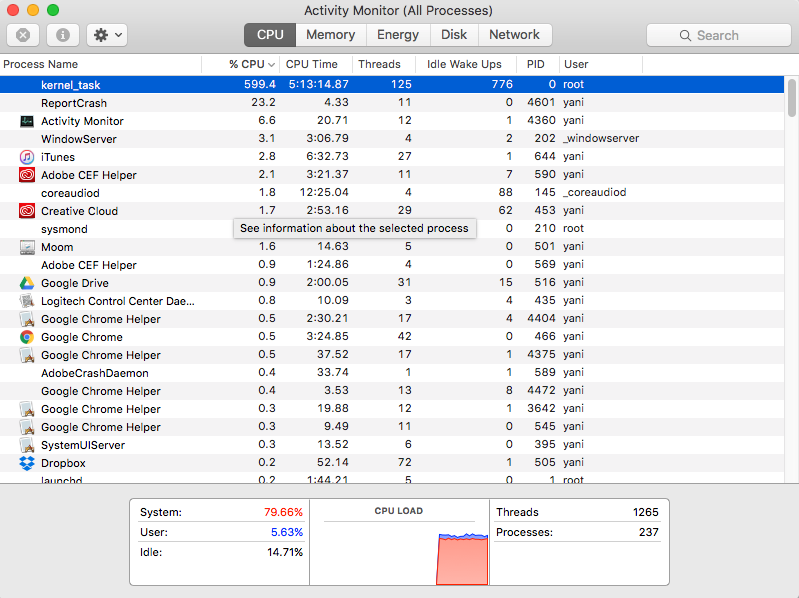799x598 pixels.
Task: Click the Google Chrome Helper icon for PID 545
Action: point(26,427)
